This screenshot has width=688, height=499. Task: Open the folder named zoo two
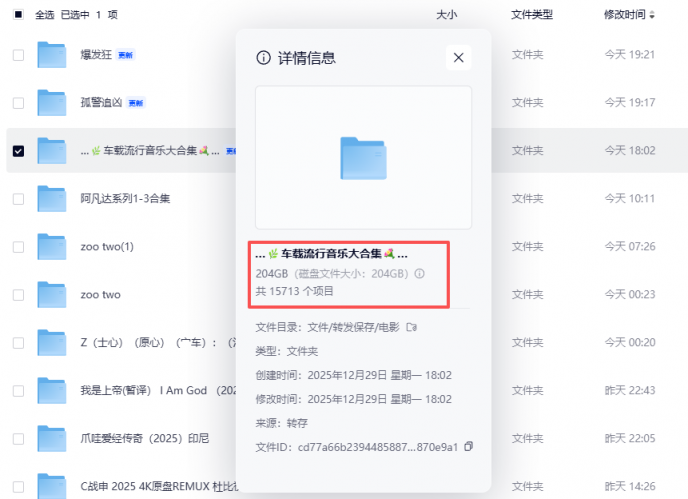(100, 295)
